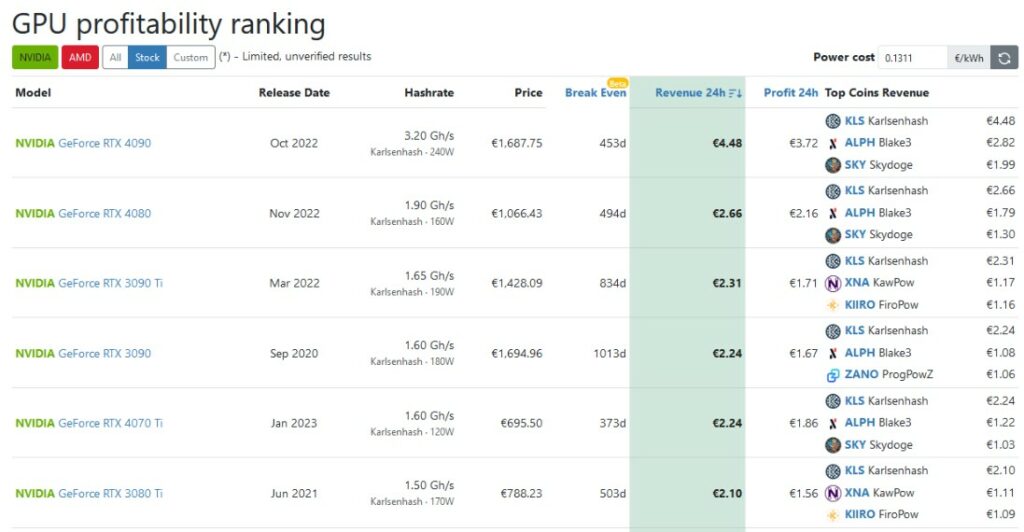Click the Top Coins Revenue header

point(876,93)
